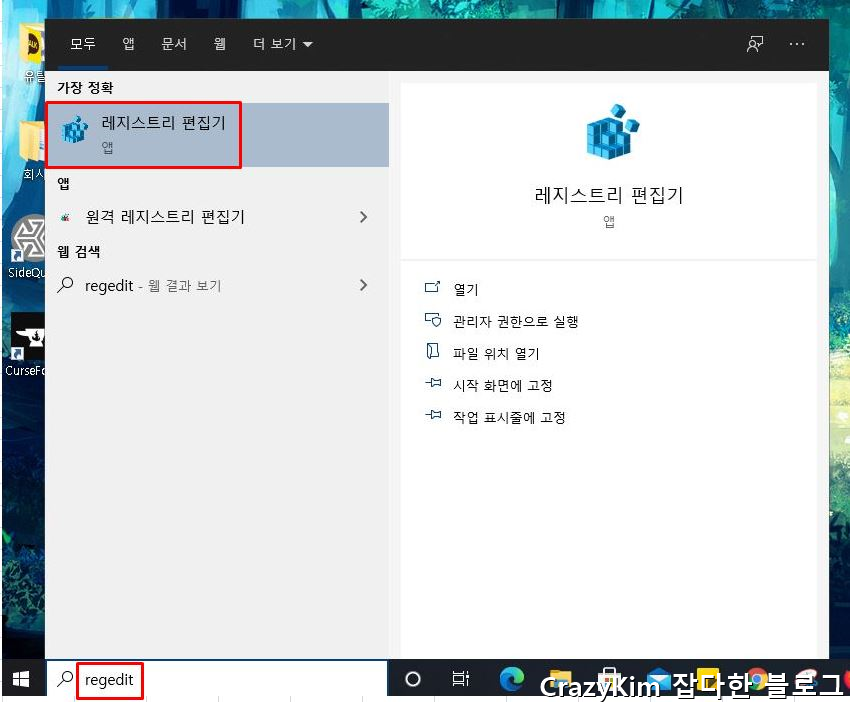Screen dimensions: 850x702
Task: Open the Windows Start button
Action: [x=21, y=679]
